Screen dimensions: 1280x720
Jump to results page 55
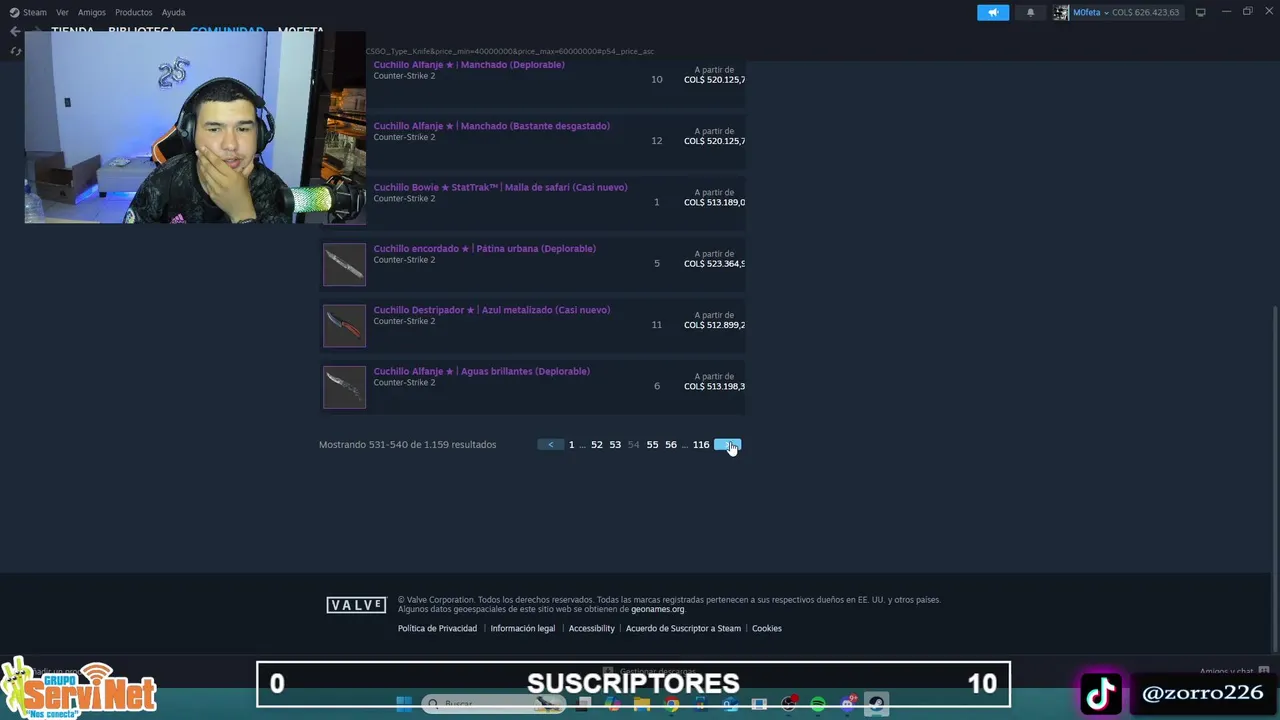(652, 445)
